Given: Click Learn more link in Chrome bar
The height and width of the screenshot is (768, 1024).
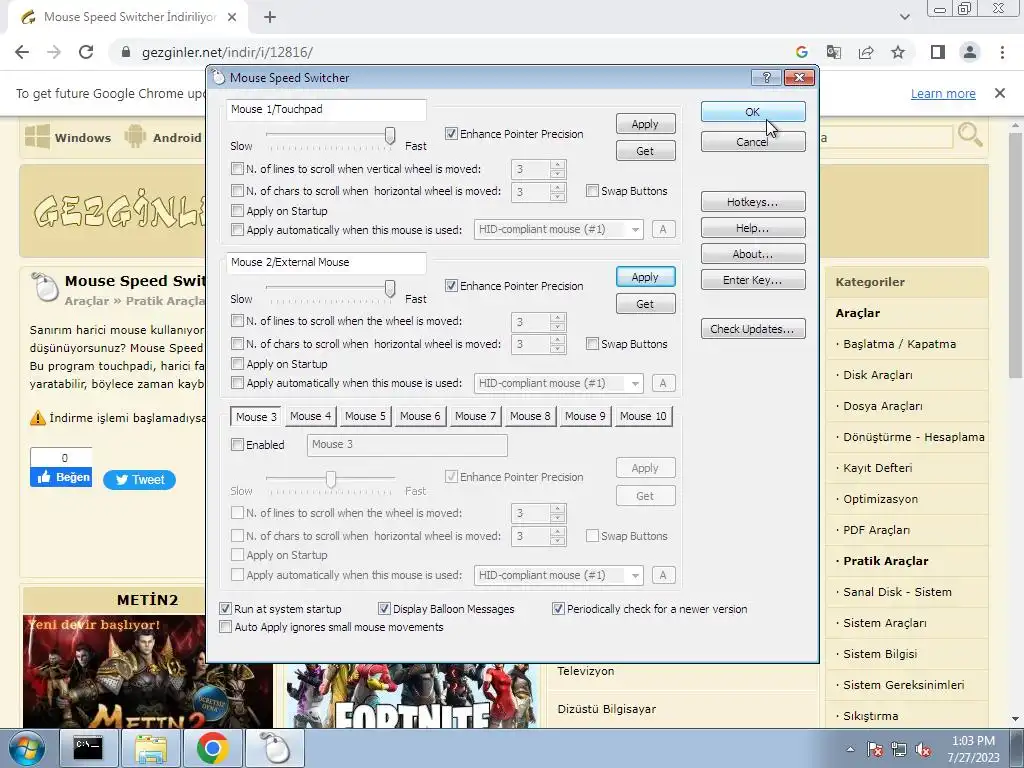Looking at the screenshot, I should pos(943,93).
